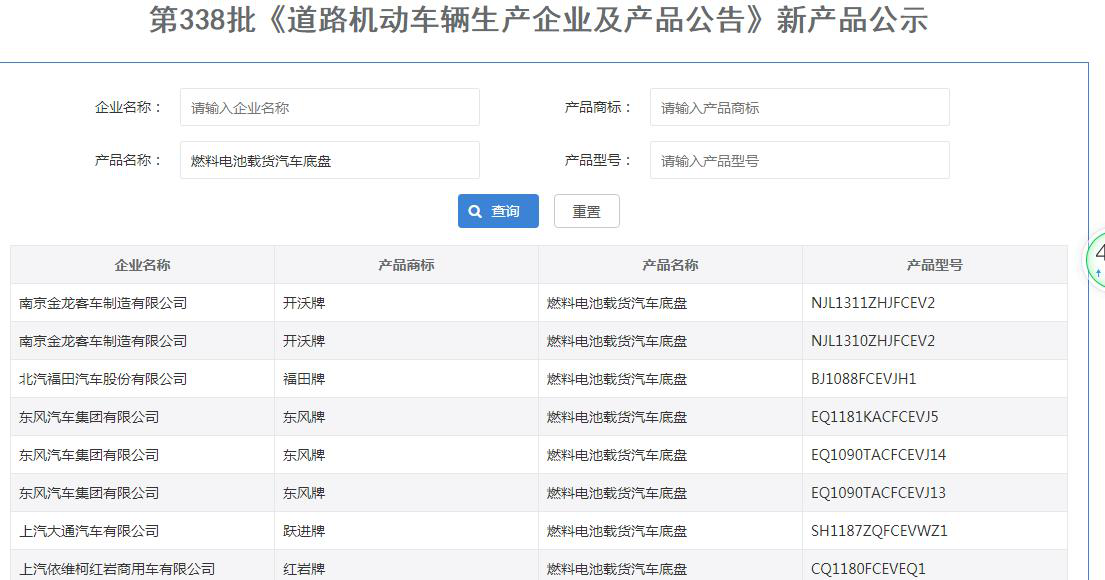1105x580 pixels.
Task: Select model CQ1180FCEVEQ1 cell
Action: [x=934, y=566]
